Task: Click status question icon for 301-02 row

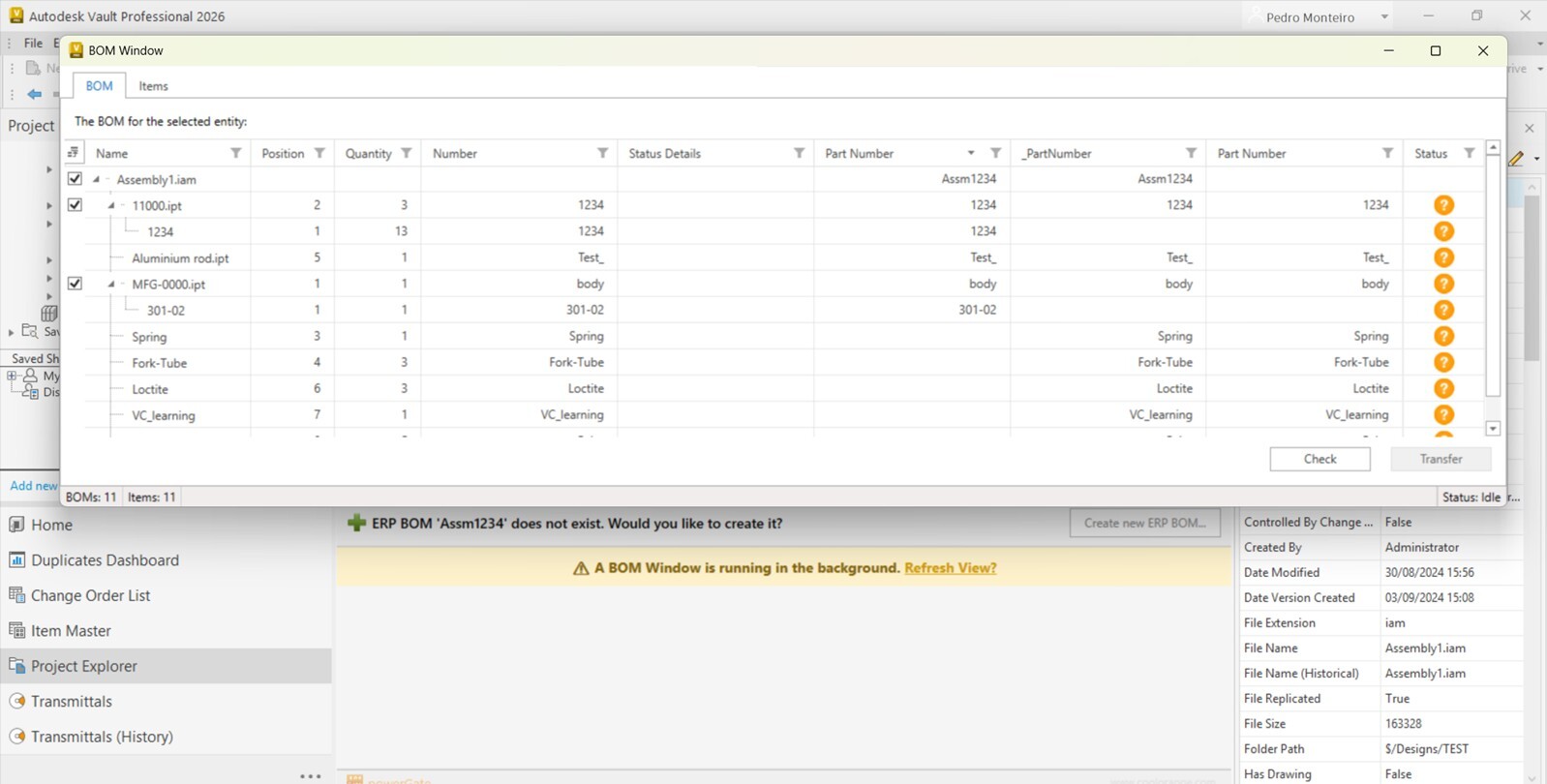Action: [1443, 310]
